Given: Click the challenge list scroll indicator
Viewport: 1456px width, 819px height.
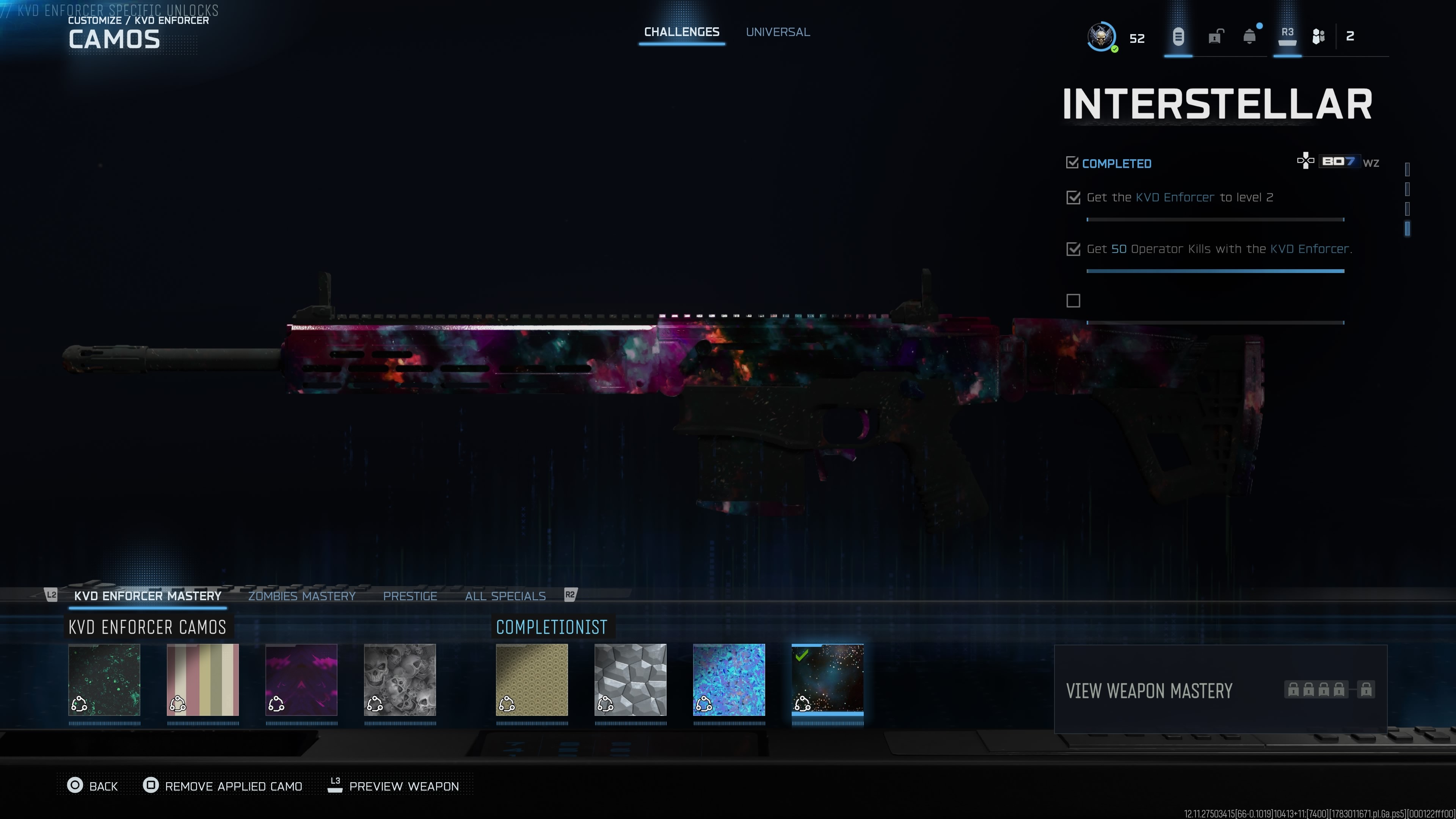Looking at the screenshot, I should 1407,199.
